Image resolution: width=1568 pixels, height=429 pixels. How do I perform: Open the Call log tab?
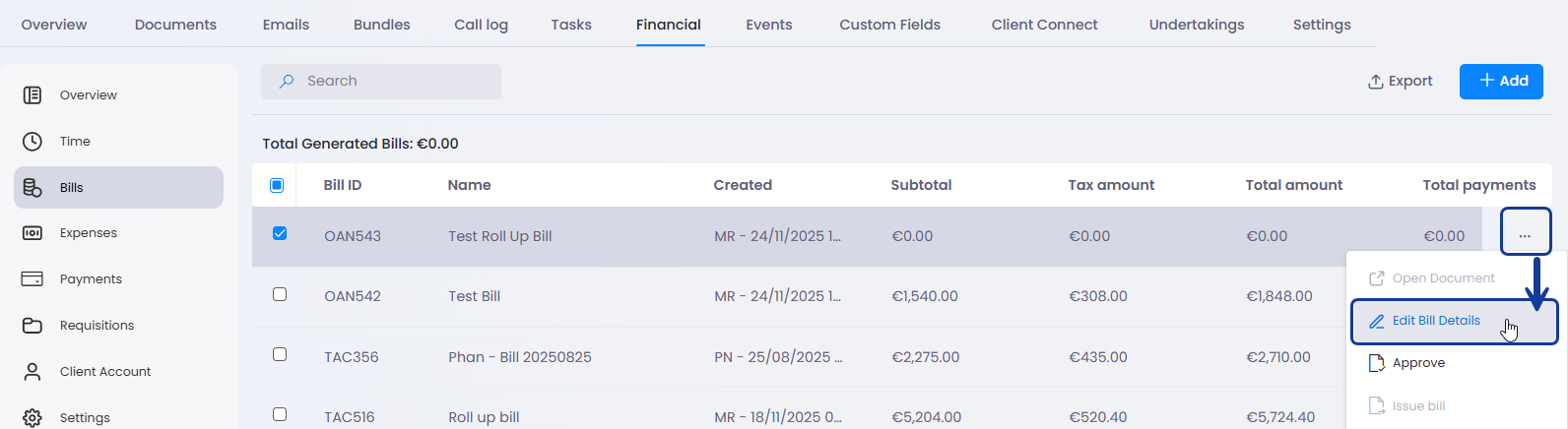[x=481, y=25]
